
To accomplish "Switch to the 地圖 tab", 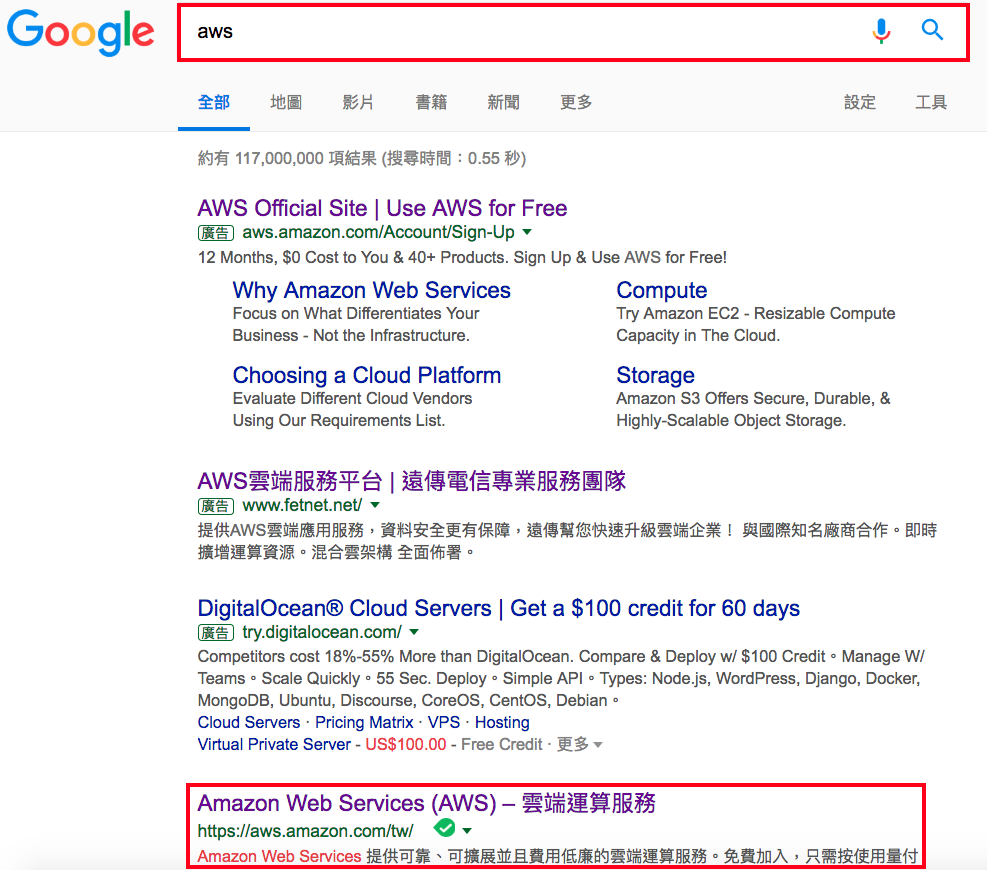I will (286, 102).
